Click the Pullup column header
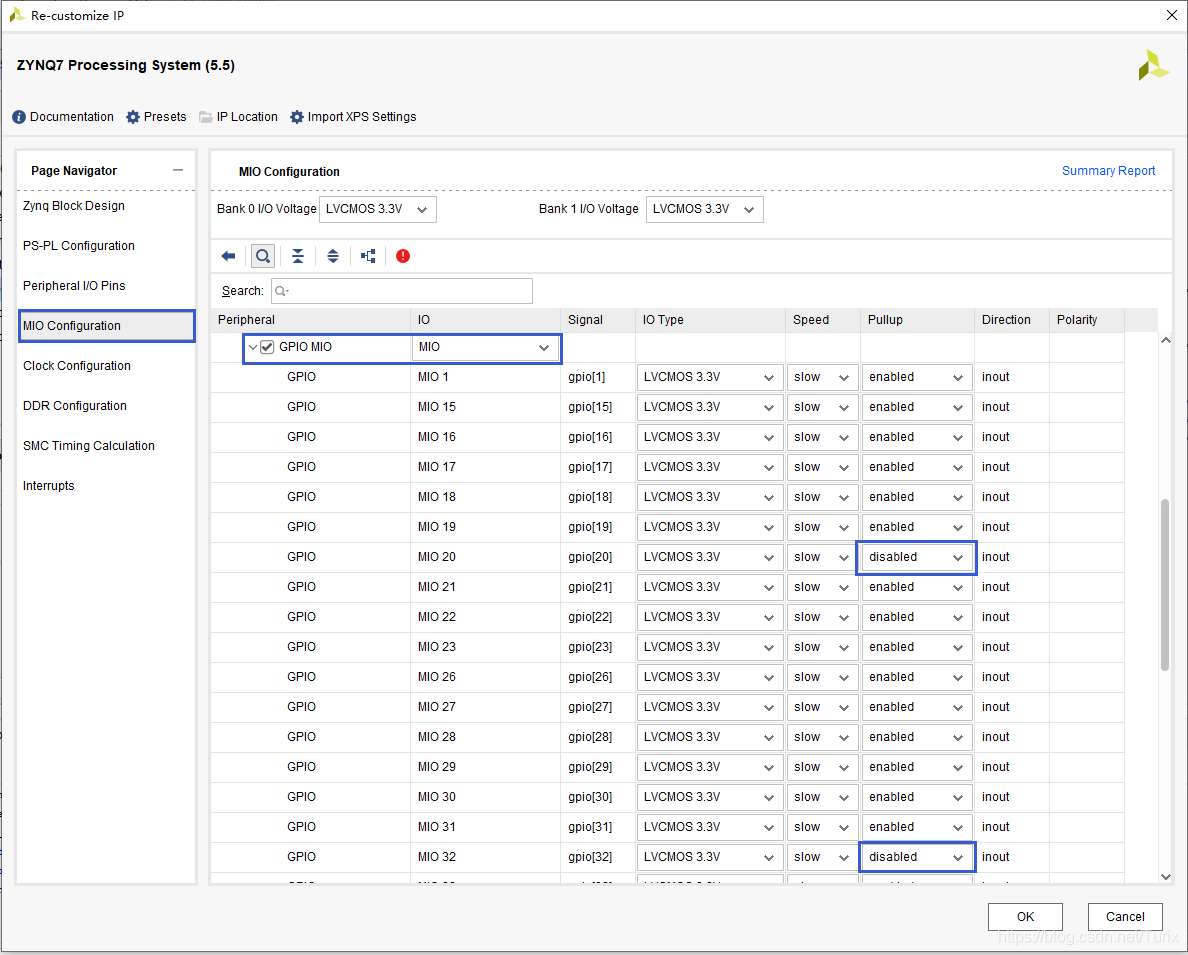This screenshot has height=955, width=1188. click(917, 320)
